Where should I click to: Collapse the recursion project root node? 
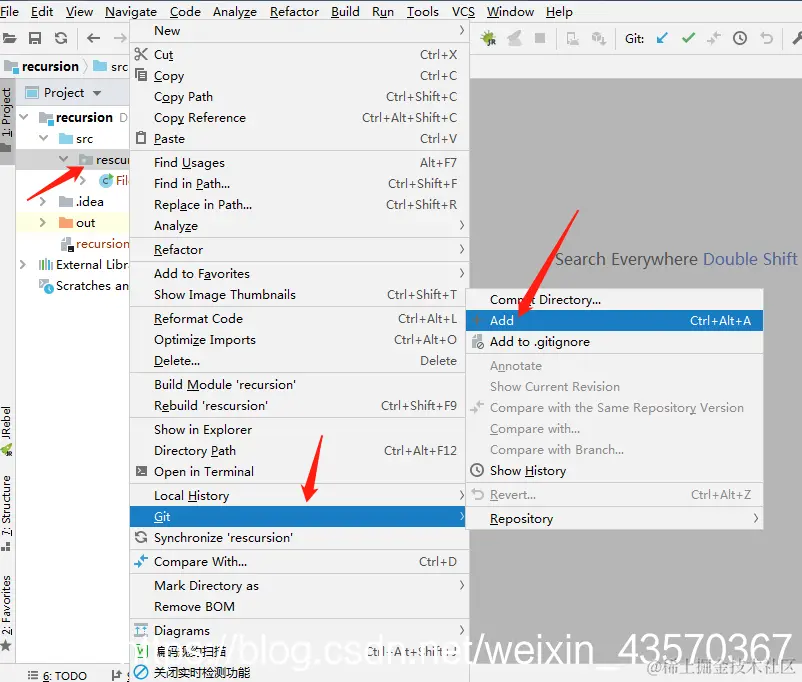pos(24,117)
